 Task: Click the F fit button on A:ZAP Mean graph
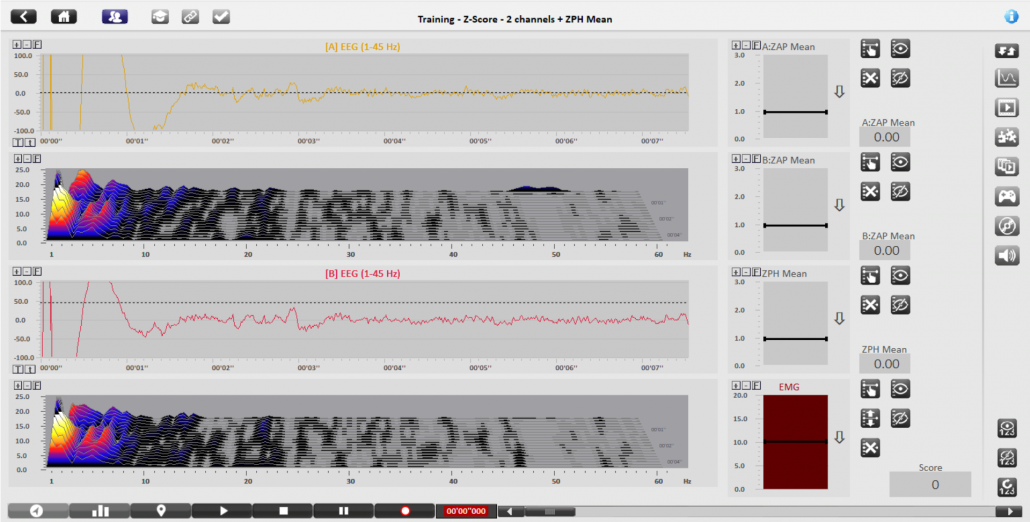pos(757,46)
